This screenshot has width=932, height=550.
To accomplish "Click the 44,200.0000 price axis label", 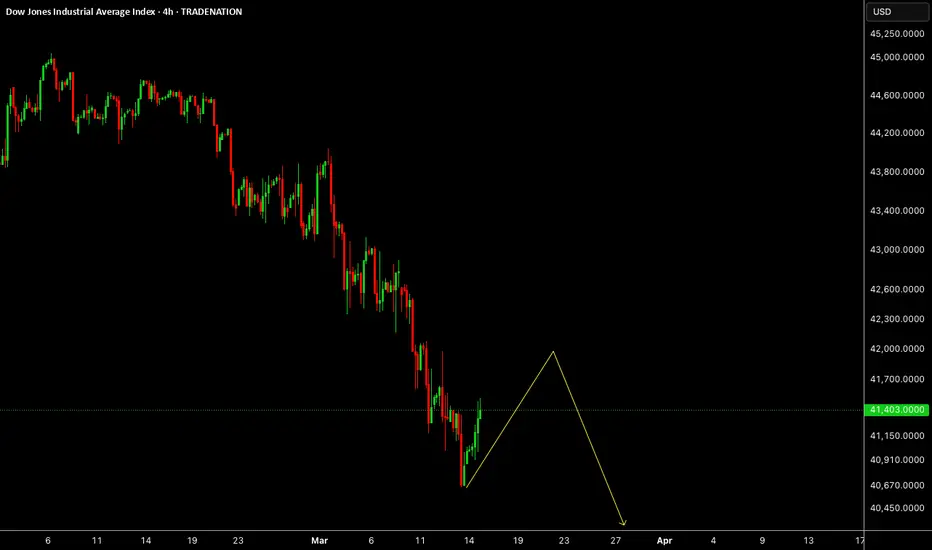I will click(897, 133).
